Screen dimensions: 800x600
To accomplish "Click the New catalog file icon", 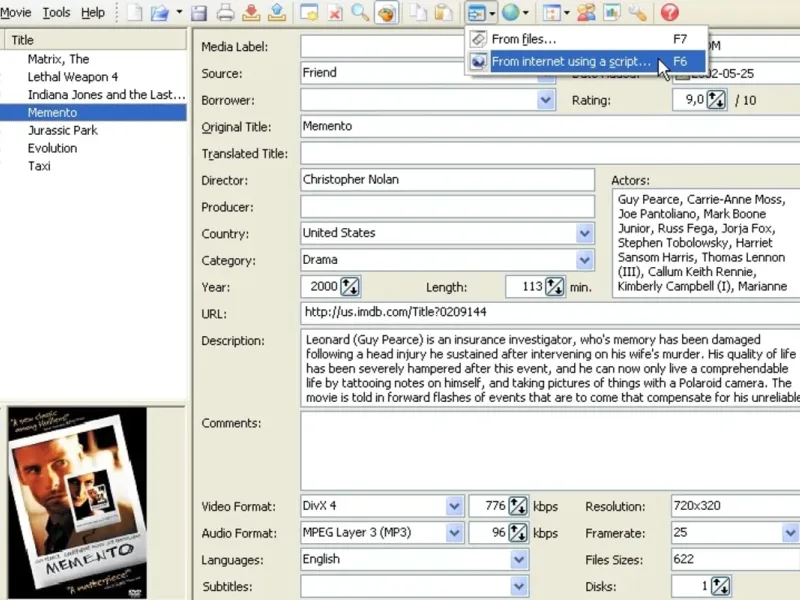I will coord(135,13).
